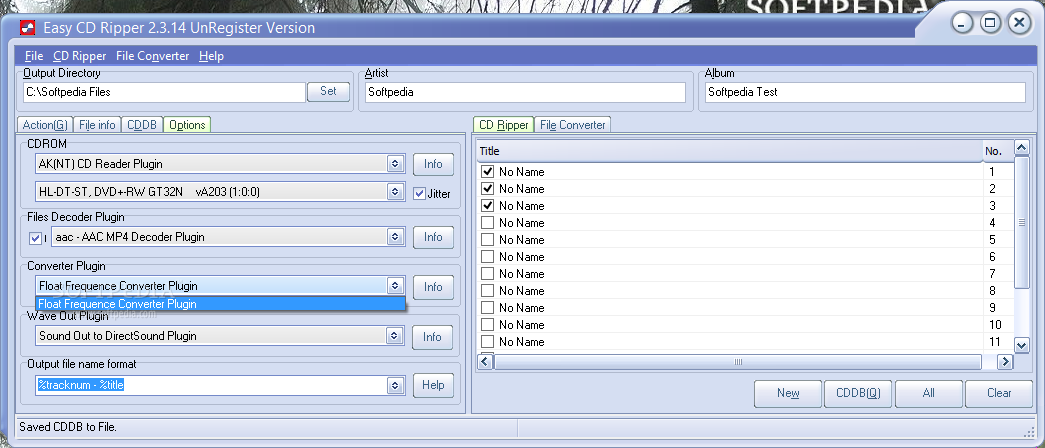The height and width of the screenshot is (448, 1045).
Task: Close the Easy CD Ripper window
Action: coord(1019,23)
